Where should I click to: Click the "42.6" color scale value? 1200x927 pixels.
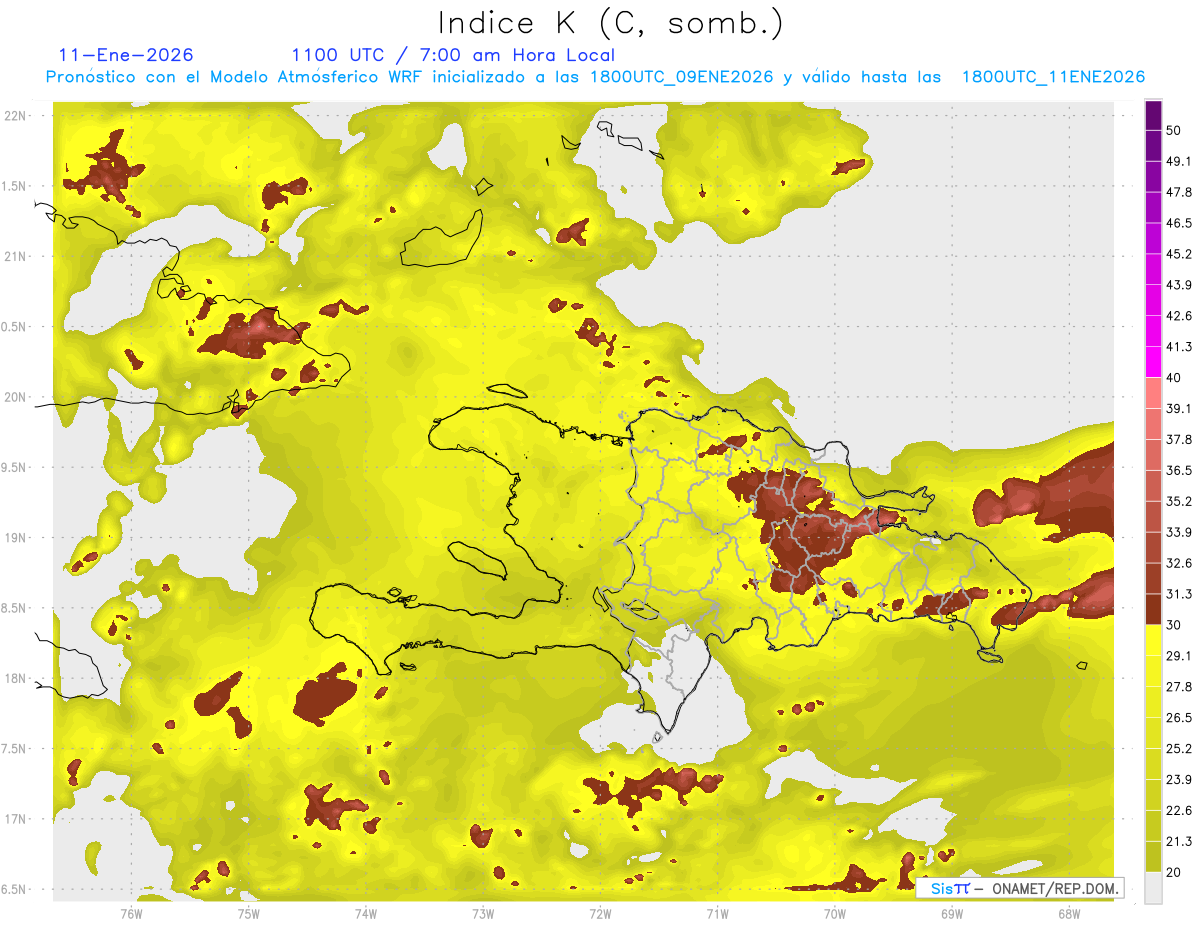pyautogui.click(x=1178, y=316)
